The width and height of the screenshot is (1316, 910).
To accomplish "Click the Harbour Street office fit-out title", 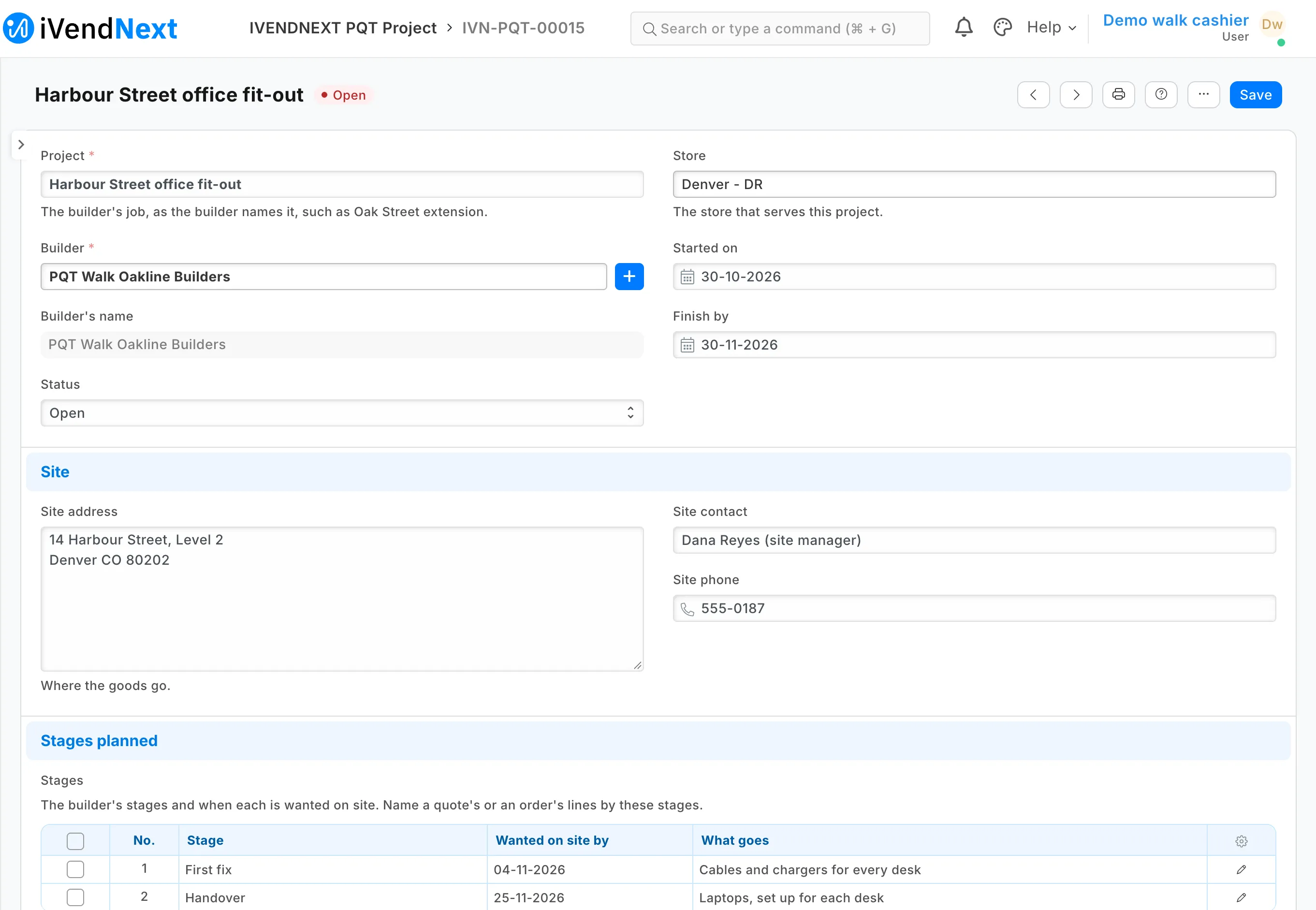I will (169, 95).
